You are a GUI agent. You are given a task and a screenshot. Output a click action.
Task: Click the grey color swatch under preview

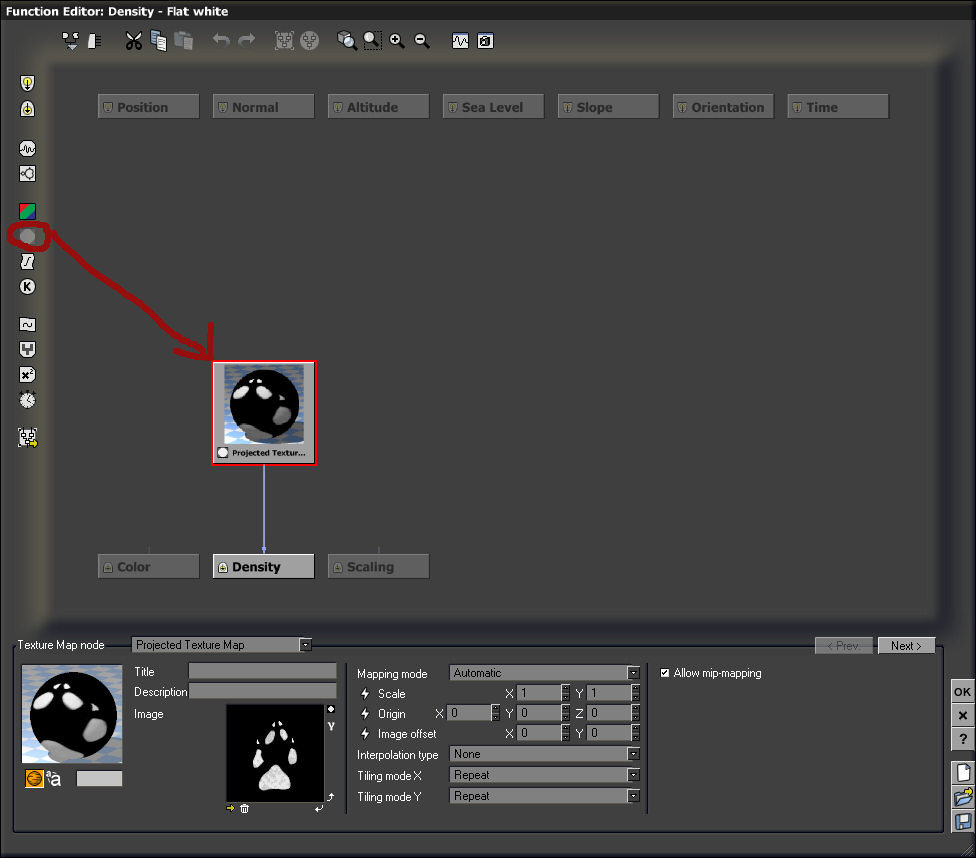[100, 778]
